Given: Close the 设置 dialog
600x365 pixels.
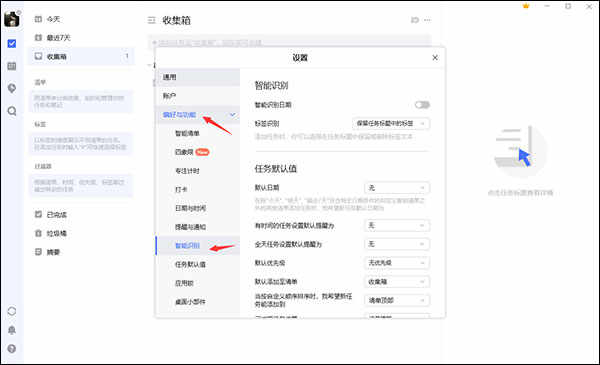Looking at the screenshot, I should point(435,58).
